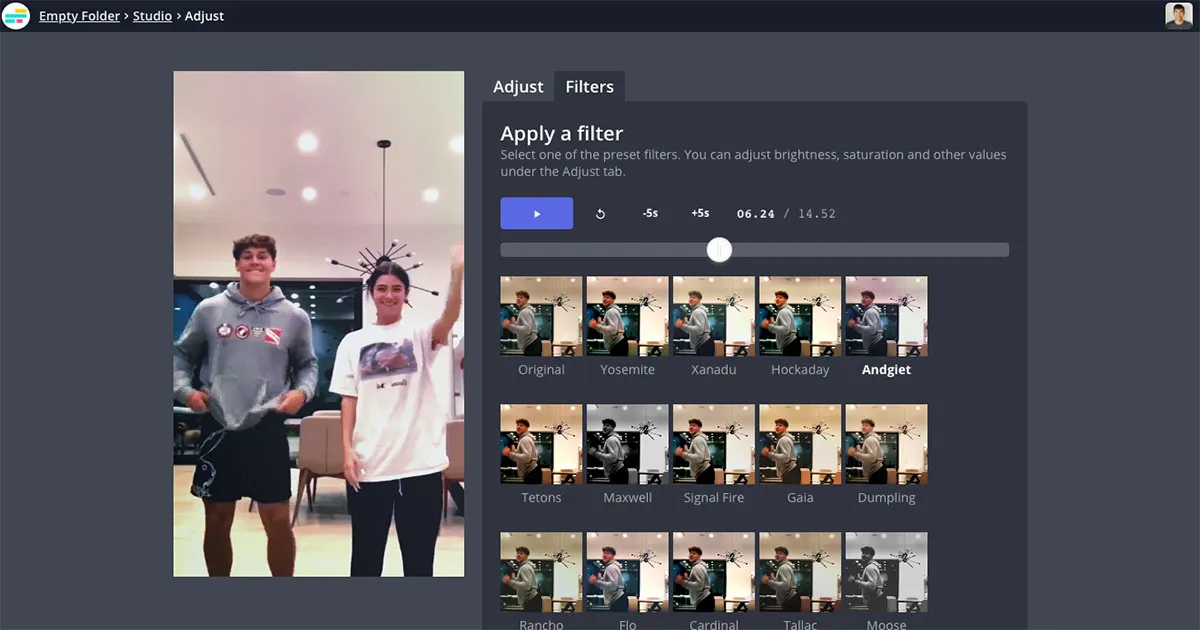Click the playback scrubber handle
This screenshot has width=1200, height=630.
click(719, 250)
